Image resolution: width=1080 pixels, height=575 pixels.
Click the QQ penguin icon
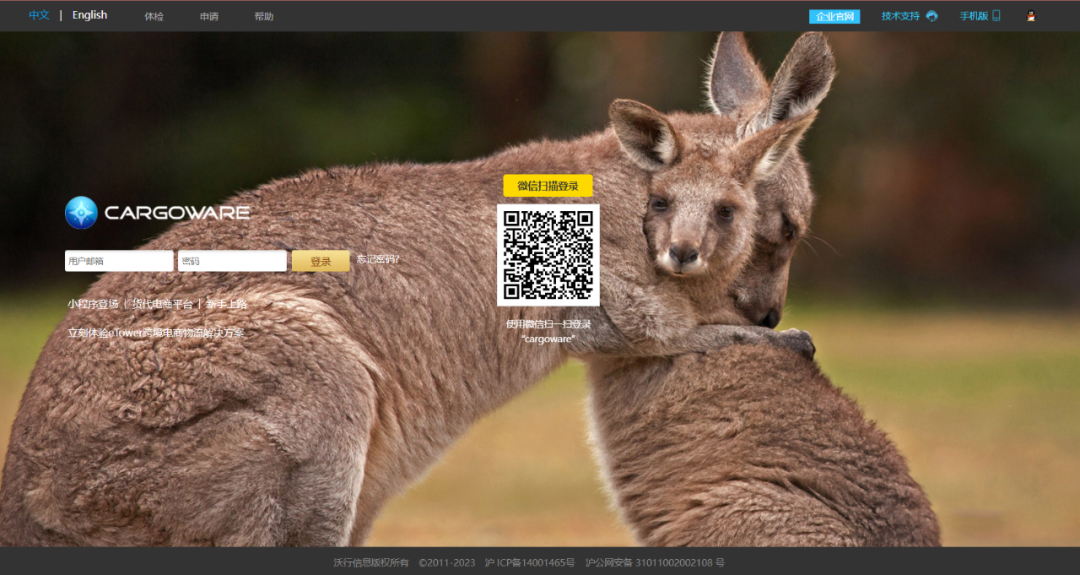tap(1031, 16)
